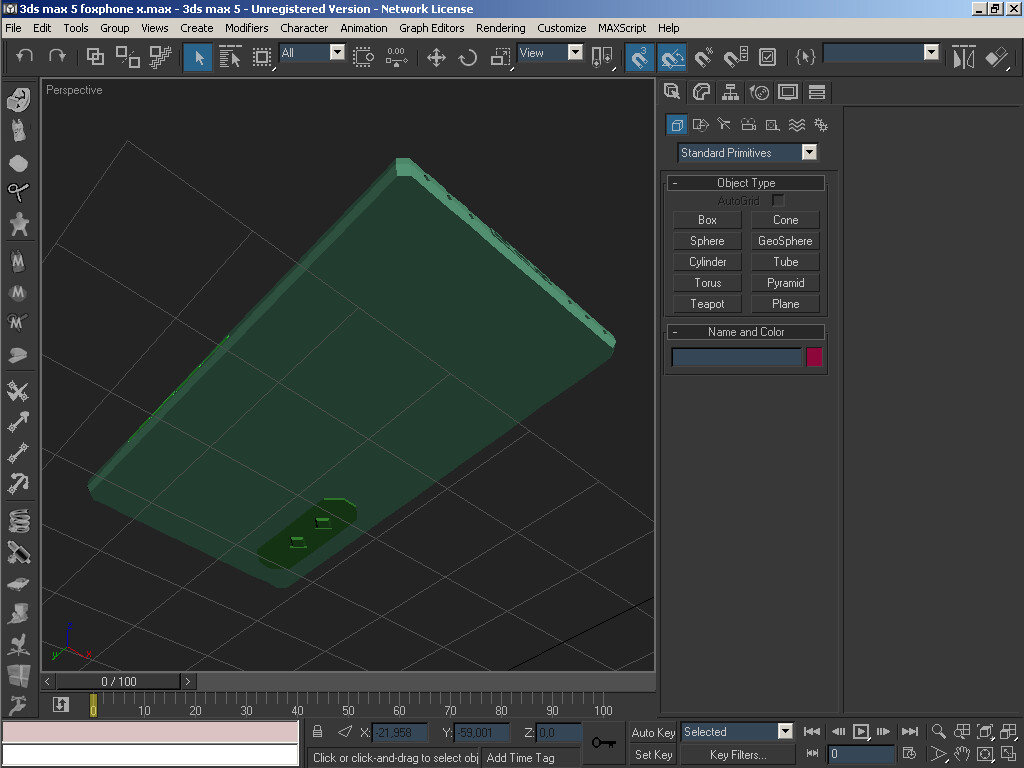Viewport: 1024px width, 768px height.
Task: Switch to the Modify panel tab
Action: point(701,92)
